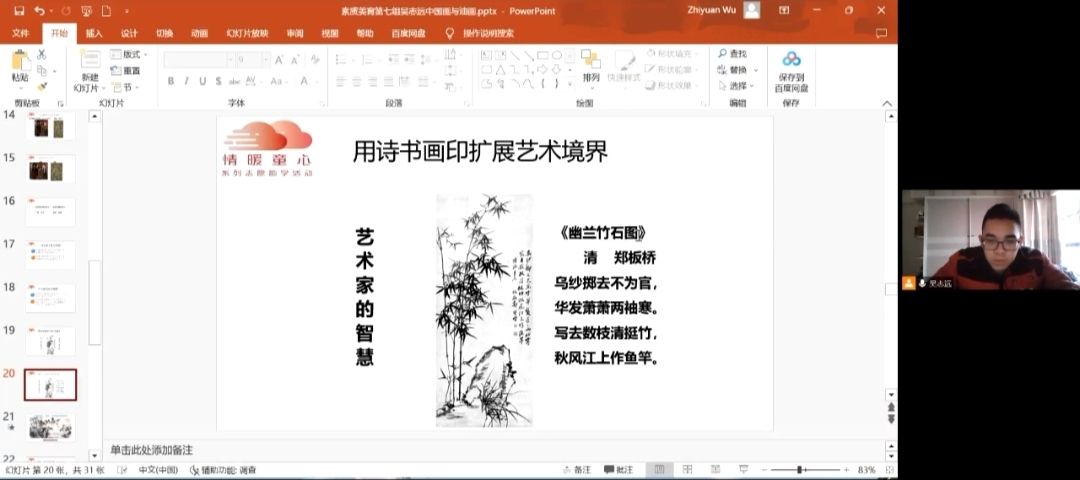Open the comments speech-bubble icon
This screenshot has height=480, width=1080.
881,33
